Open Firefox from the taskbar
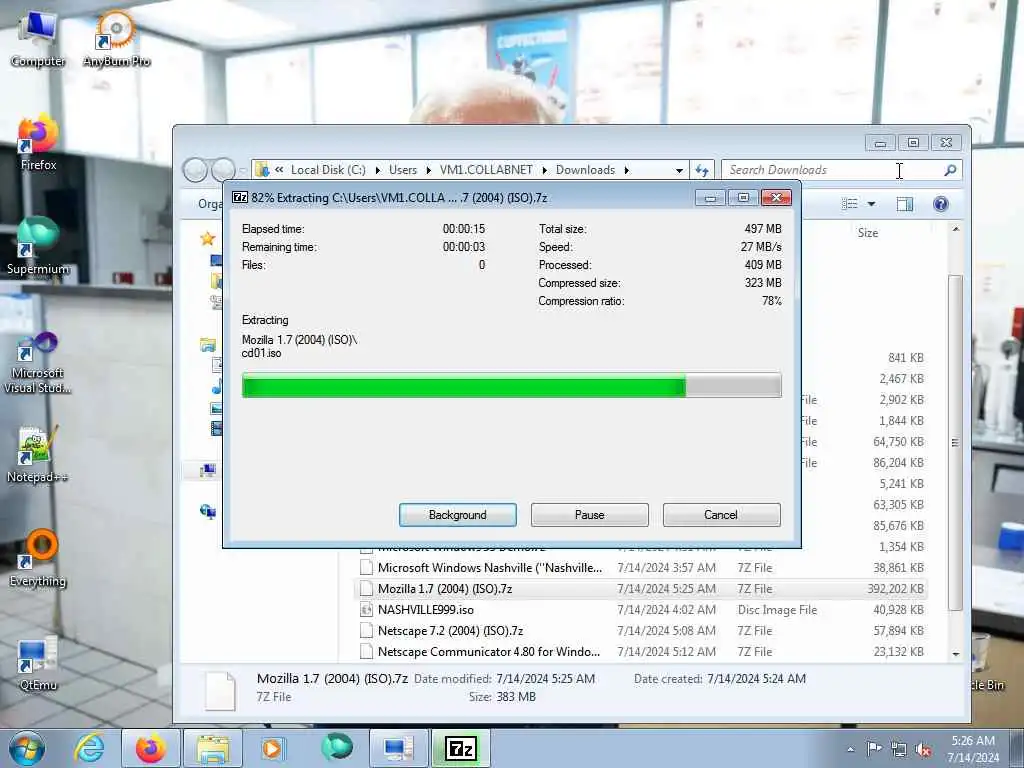The height and width of the screenshot is (768, 1024). (151, 748)
